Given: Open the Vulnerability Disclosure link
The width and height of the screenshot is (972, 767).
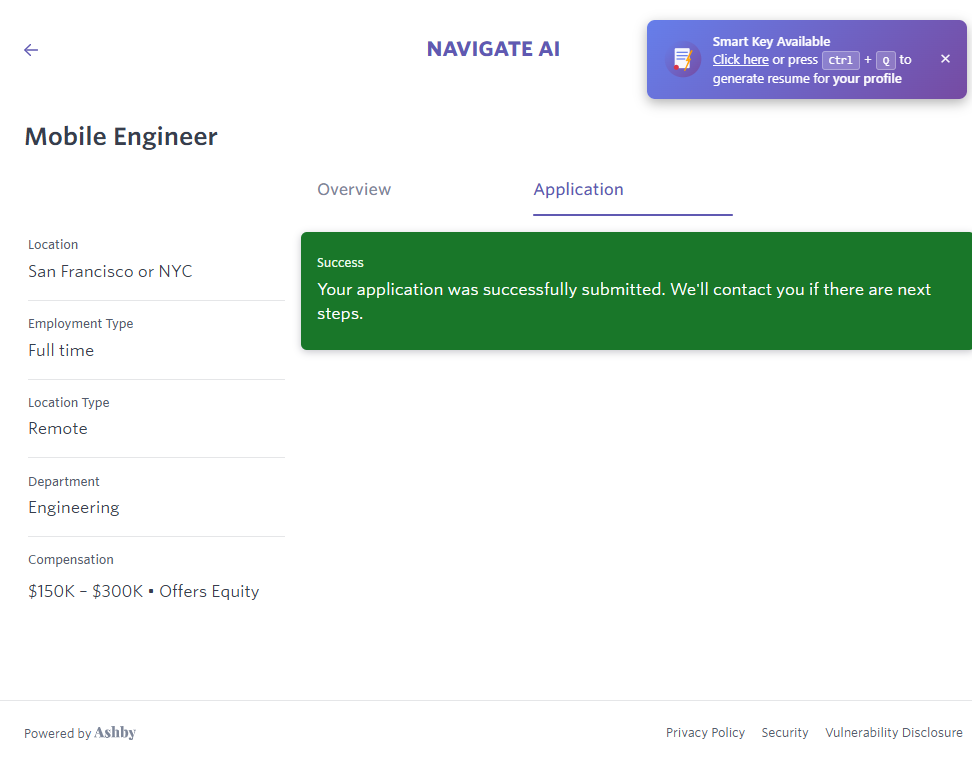Looking at the screenshot, I should (893, 733).
